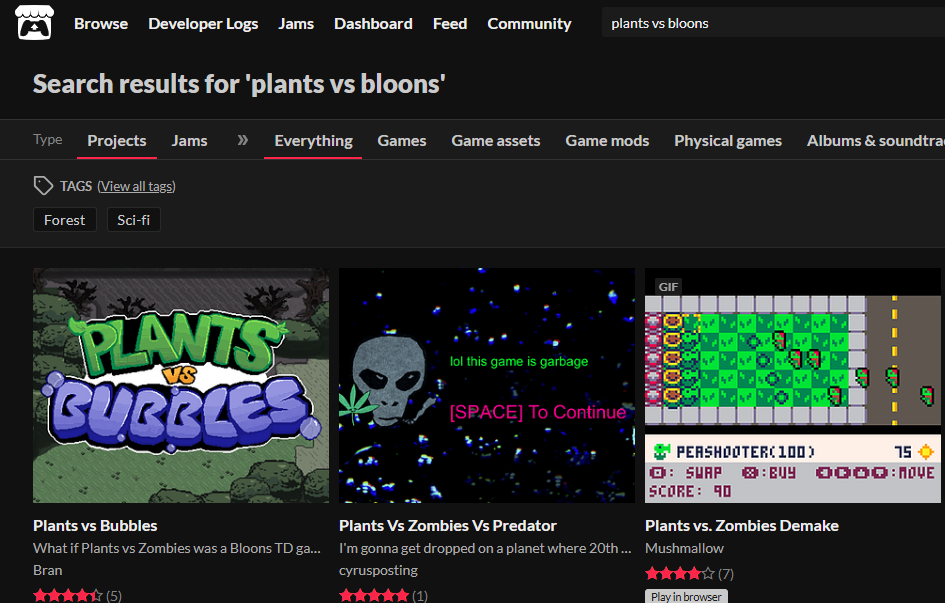Image resolution: width=945 pixels, height=603 pixels.
Task: Click the star rating of Plants vs. Zombies Demake
Action: click(x=680, y=573)
